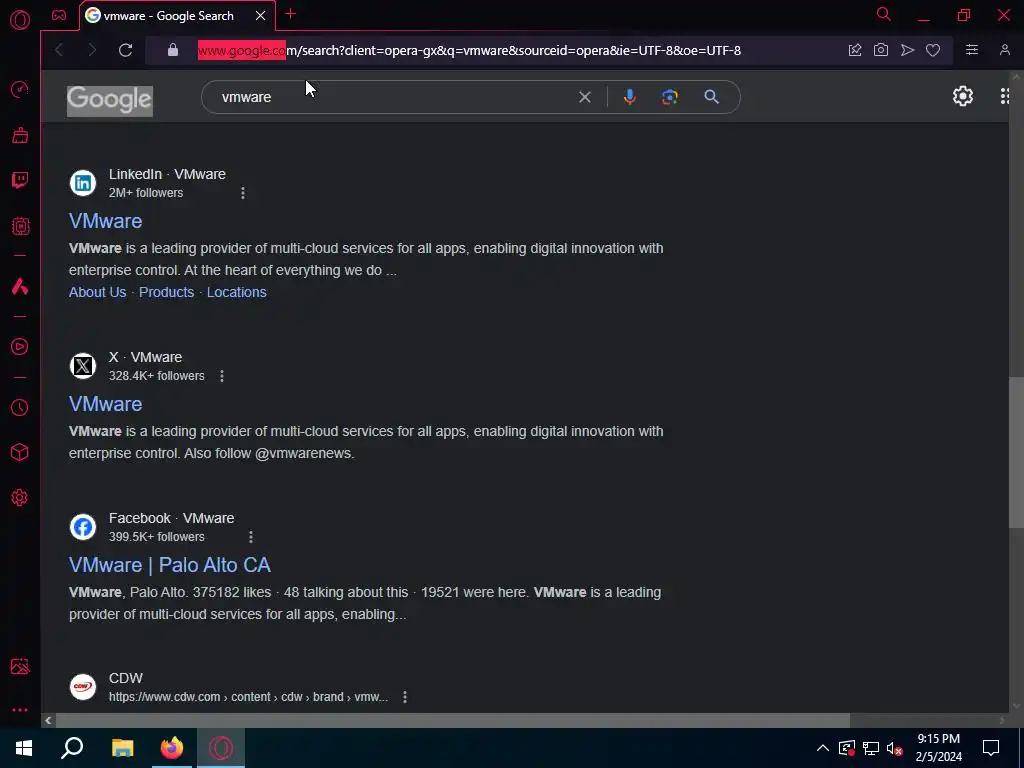View site security lock info
Screen dimensions: 1024x768
[172, 50]
